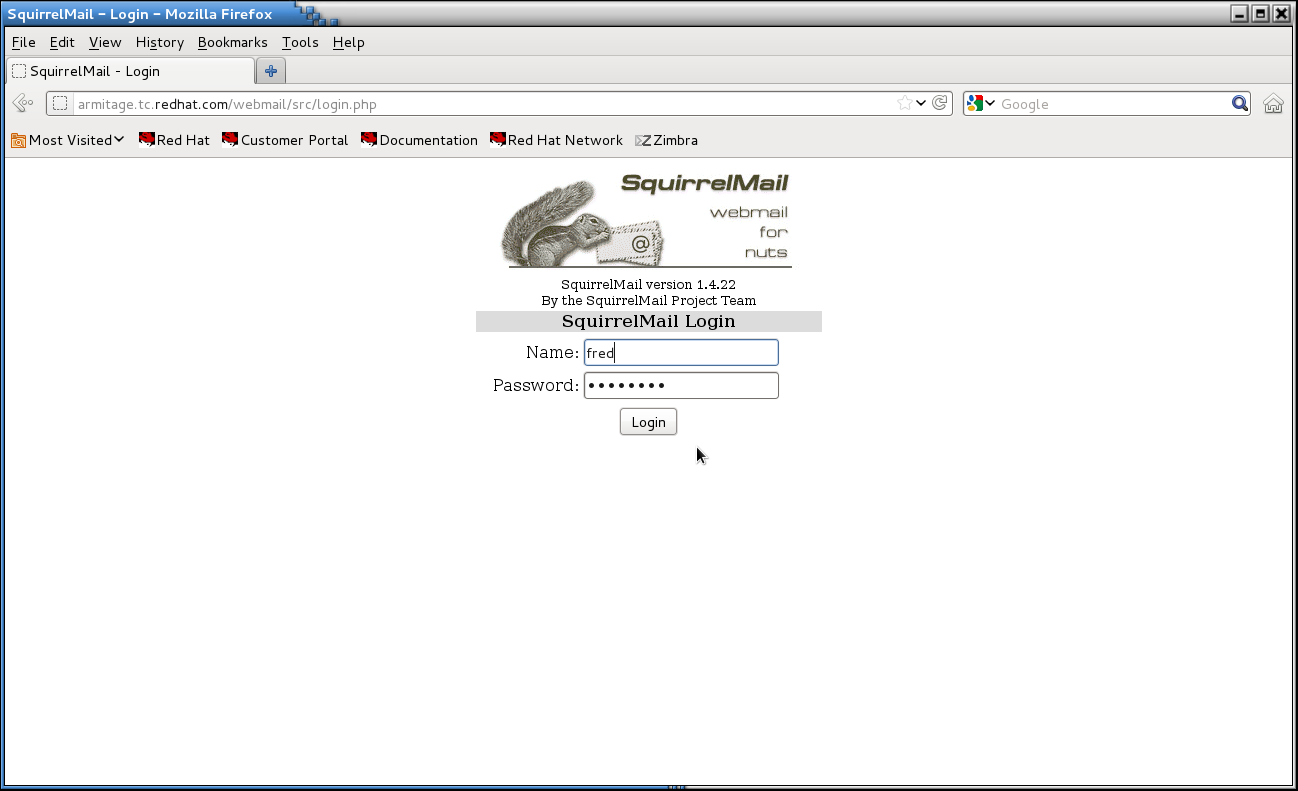Click the 'SquirrelMail Login' heading
Image resolution: width=1298 pixels, height=791 pixels.
pos(648,322)
